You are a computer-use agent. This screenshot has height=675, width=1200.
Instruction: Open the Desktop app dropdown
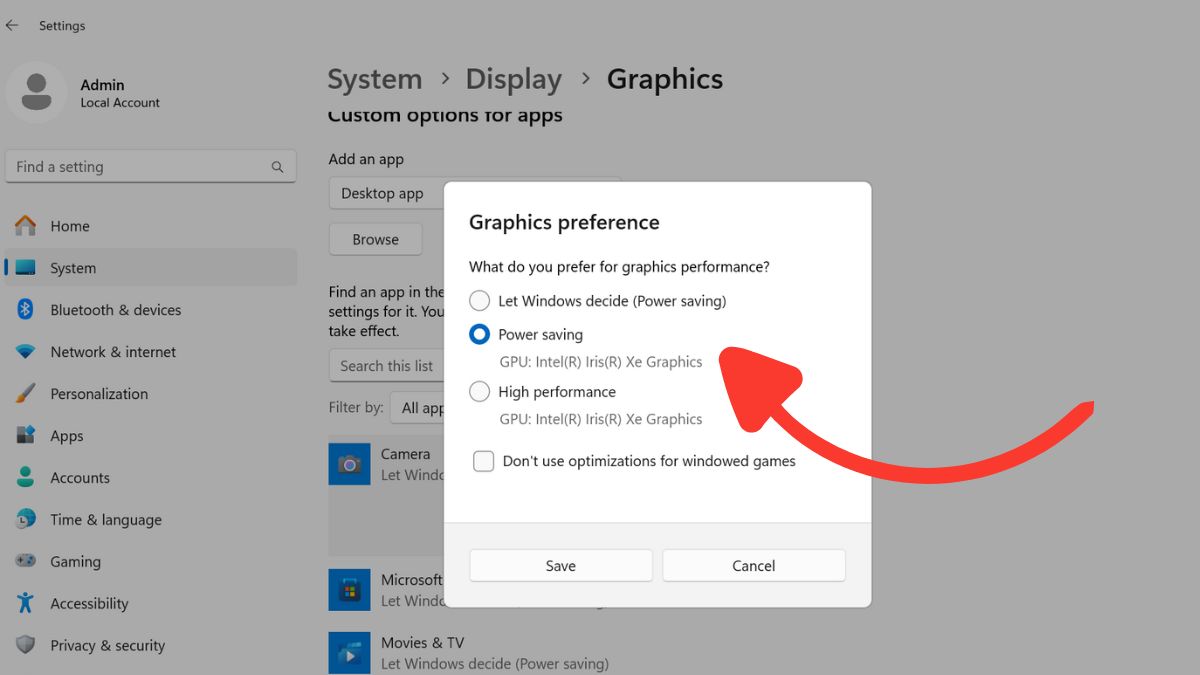tap(386, 194)
